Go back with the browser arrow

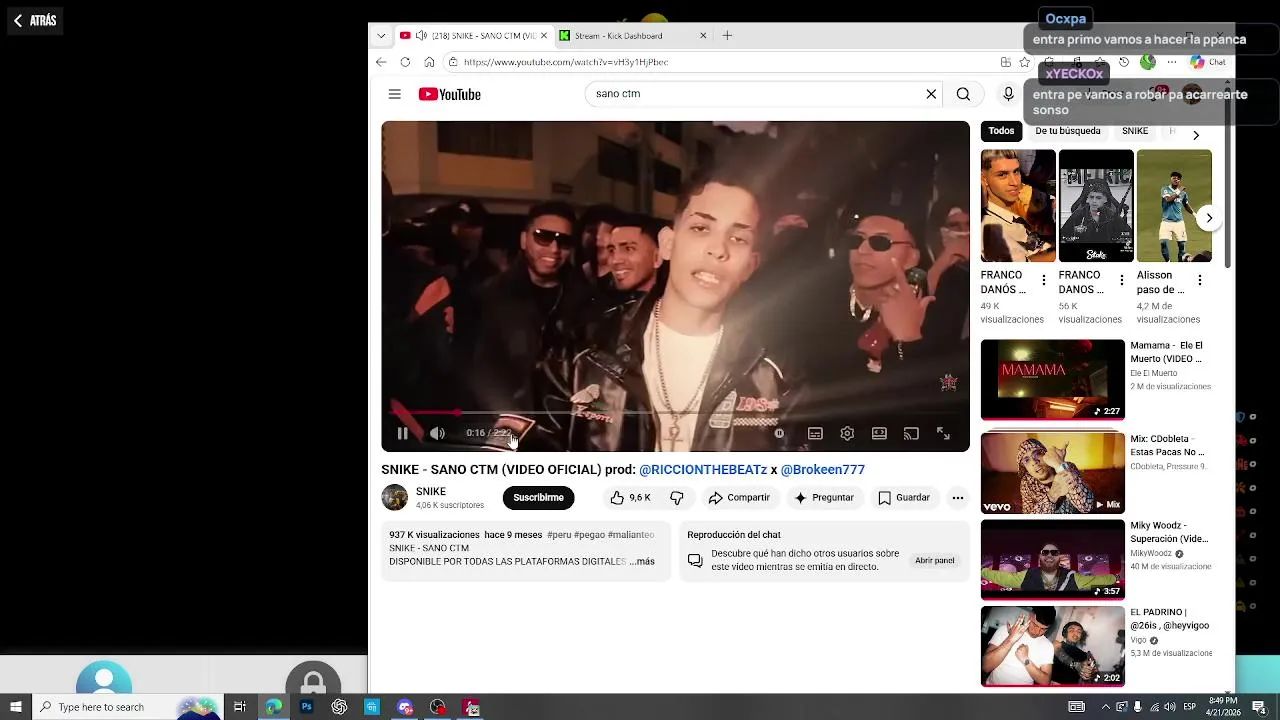point(381,62)
